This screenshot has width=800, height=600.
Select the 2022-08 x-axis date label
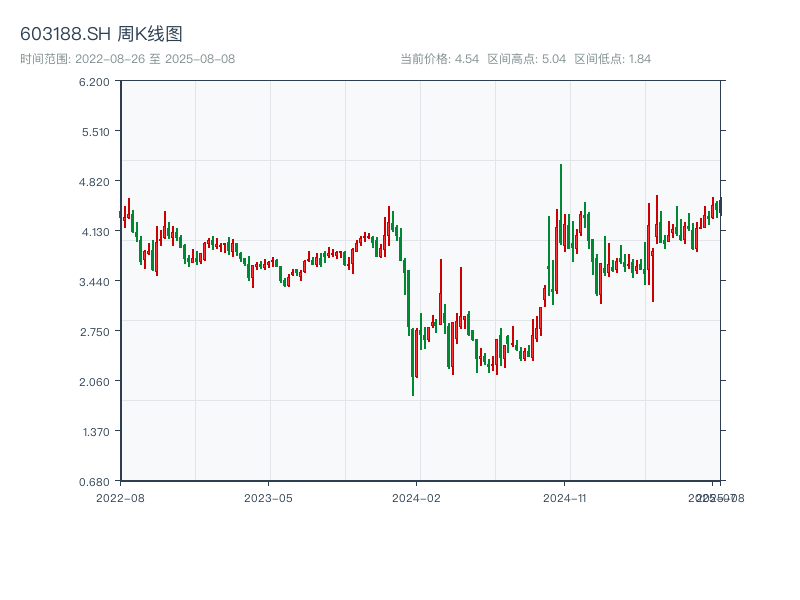[120, 497]
